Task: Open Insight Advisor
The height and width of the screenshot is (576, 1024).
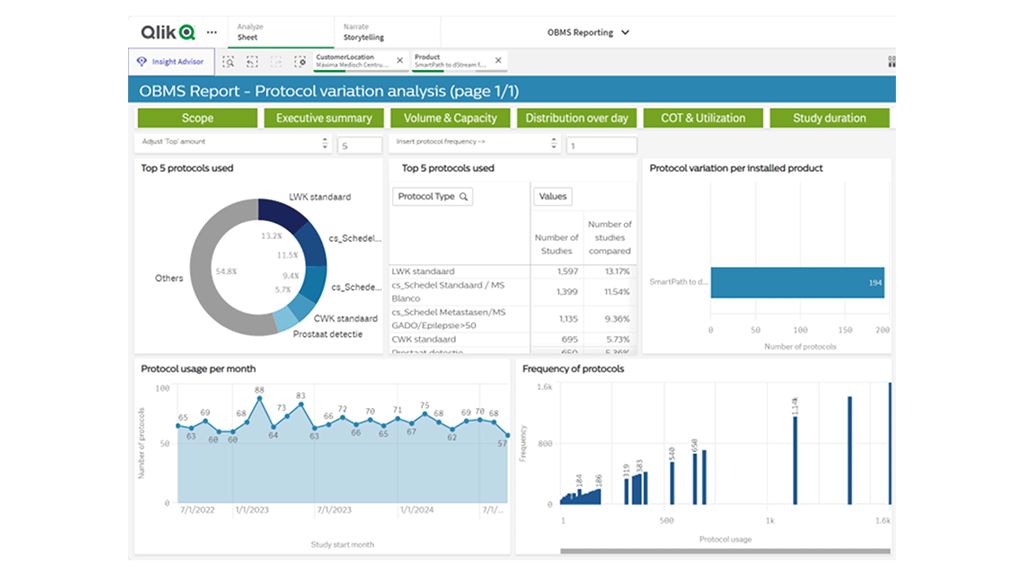Action: click(x=170, y=61)
